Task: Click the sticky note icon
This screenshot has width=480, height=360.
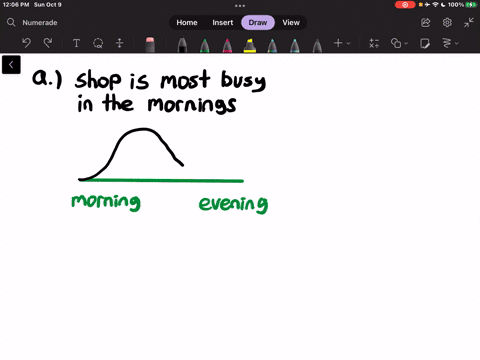Action: click(425, 43)
